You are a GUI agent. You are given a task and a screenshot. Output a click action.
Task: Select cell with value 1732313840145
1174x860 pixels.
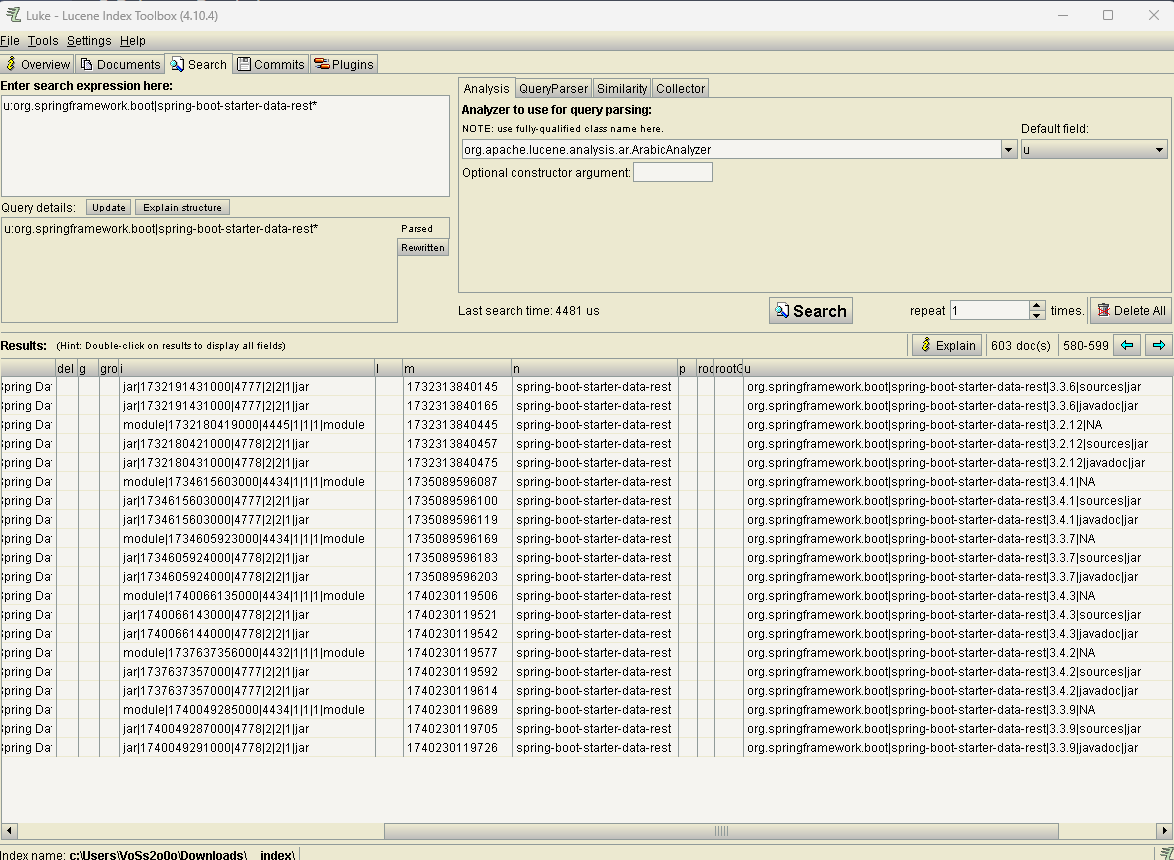[x=457, y=387]
